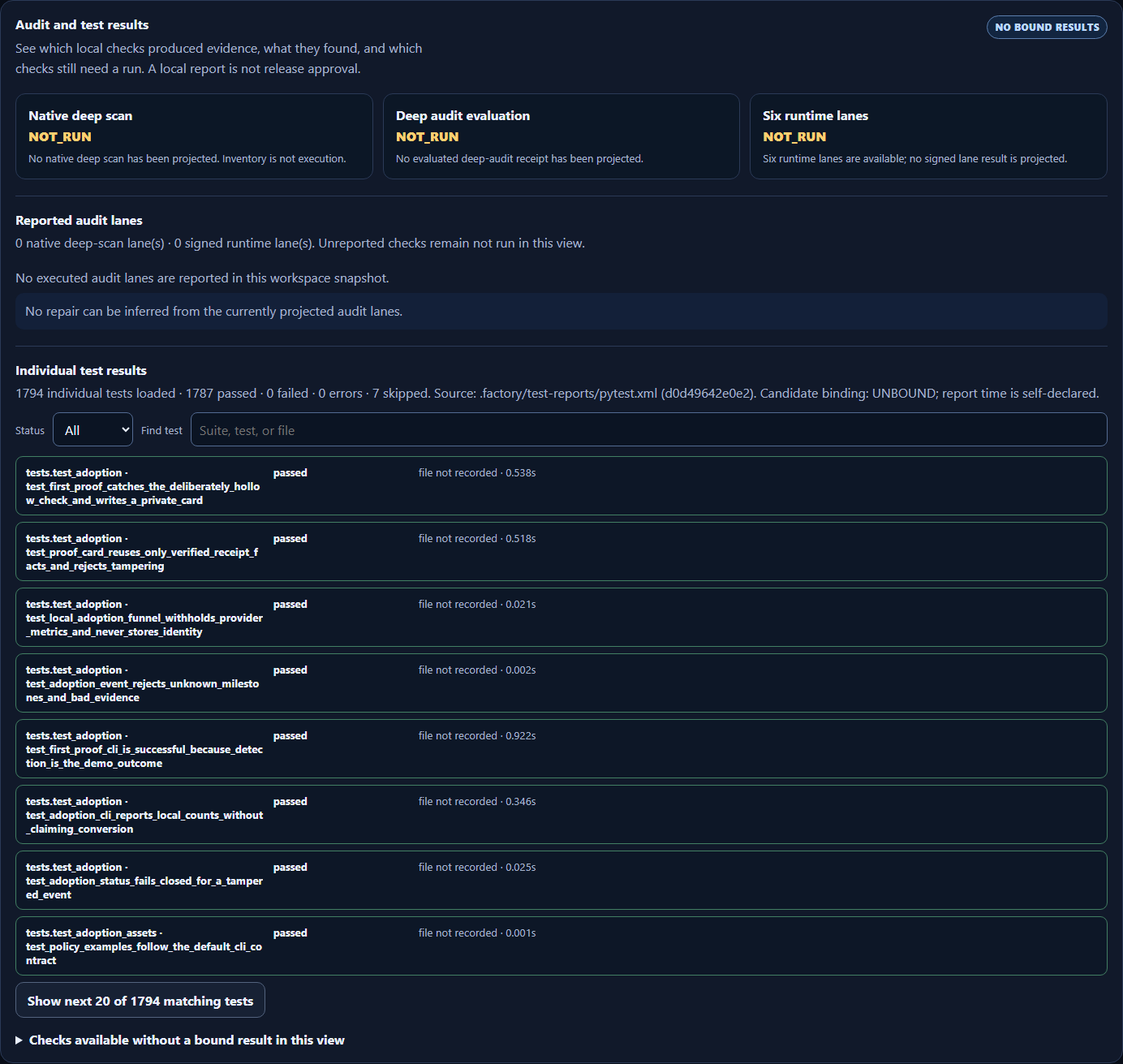Click test_first_proof_catches_the_deliberately_hollow_check test name
The image size is (1123, 1064).
click(144, 486)
